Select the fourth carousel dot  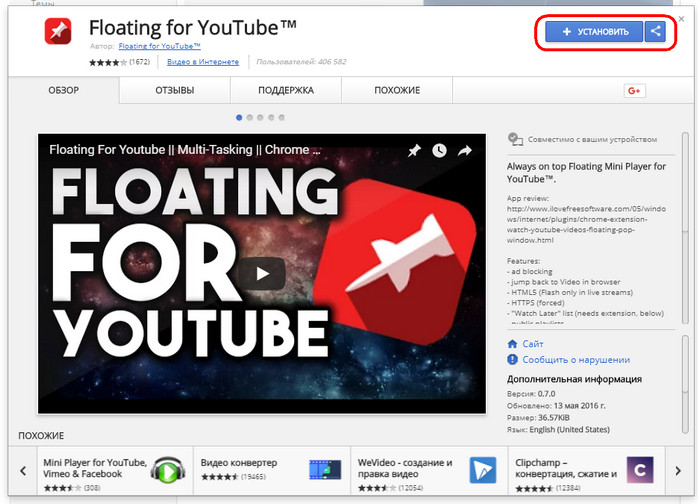(271, 117)
